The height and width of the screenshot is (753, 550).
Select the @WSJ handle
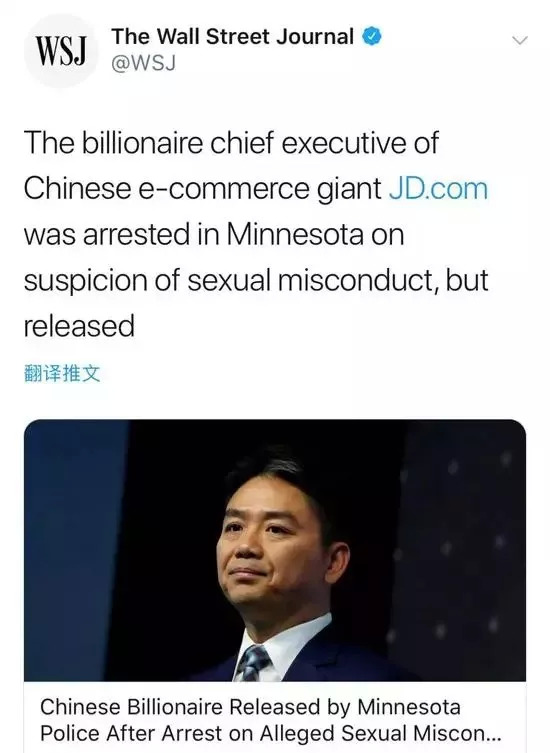(144, 63)
